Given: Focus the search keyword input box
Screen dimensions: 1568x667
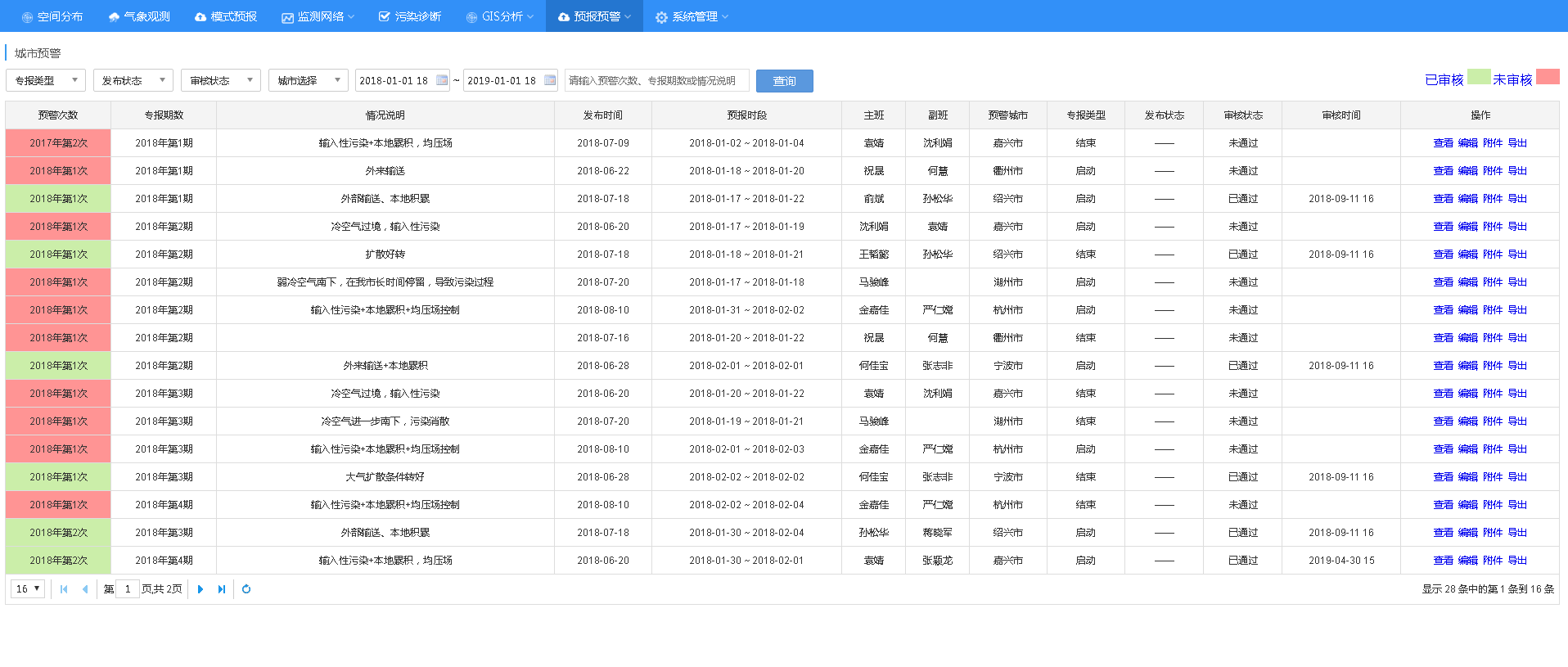Looking at the screenshot, I should (657, 80).
